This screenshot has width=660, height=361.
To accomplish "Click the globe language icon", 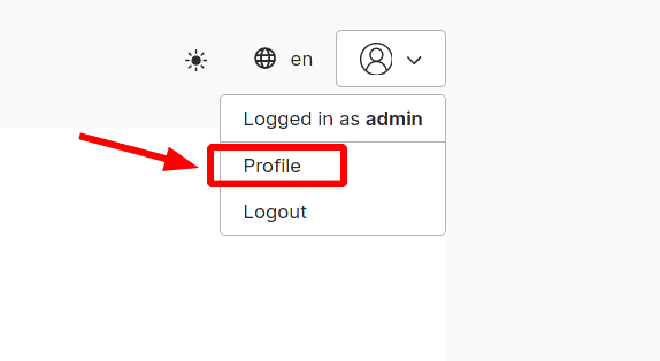I will tap(265, 58).
